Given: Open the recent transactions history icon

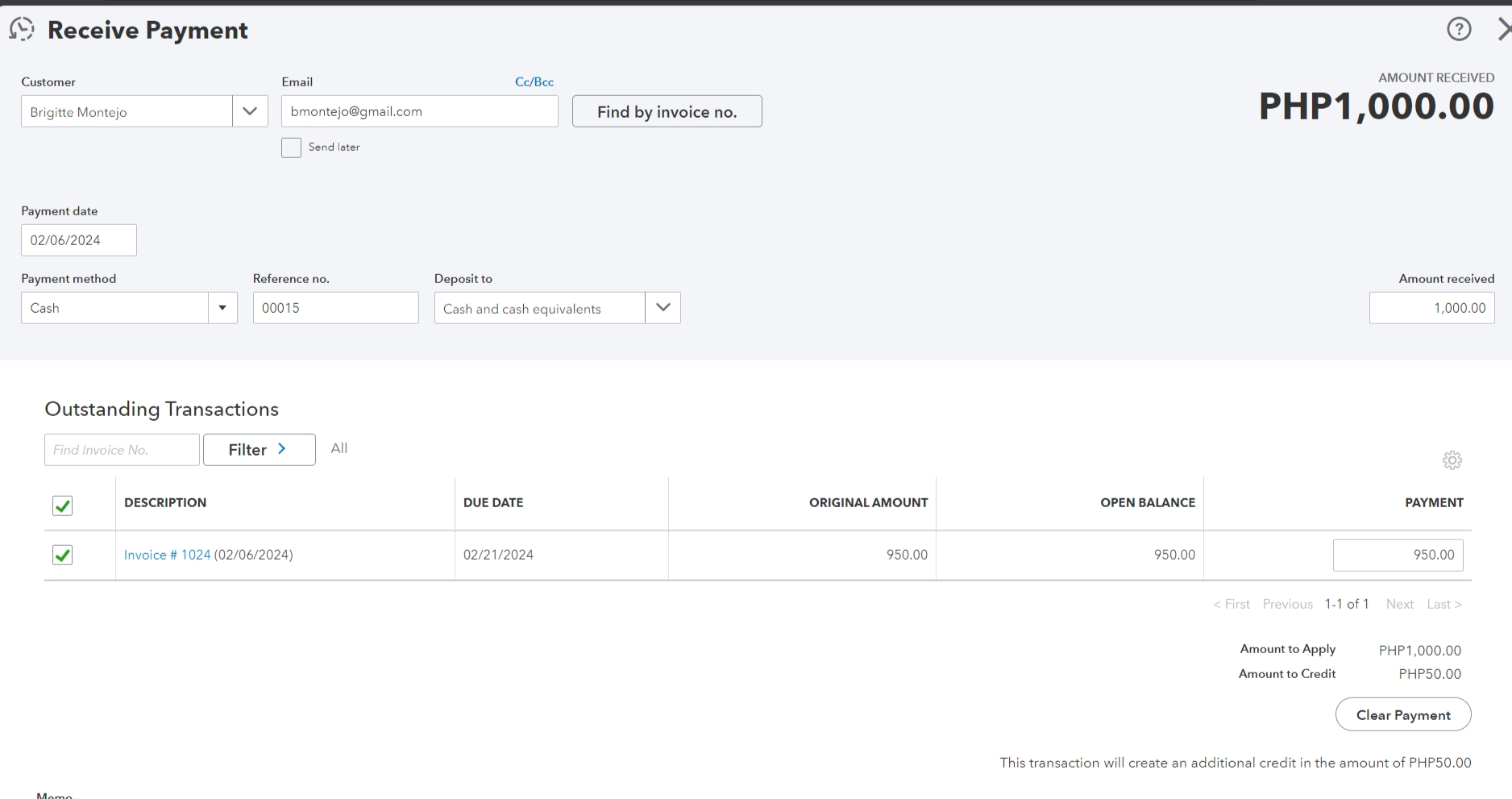Looking at the screenshot, I should [x=22, y=29].
